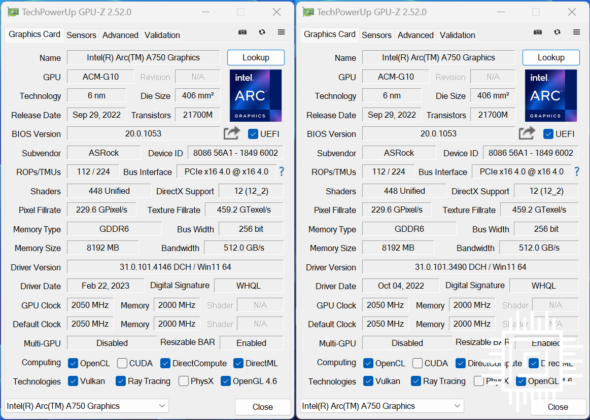Click BIOS Version 20.0.1053 field in left window
Image resolution: width=590 pixels, height=420 pixels.
pos(143,134)
